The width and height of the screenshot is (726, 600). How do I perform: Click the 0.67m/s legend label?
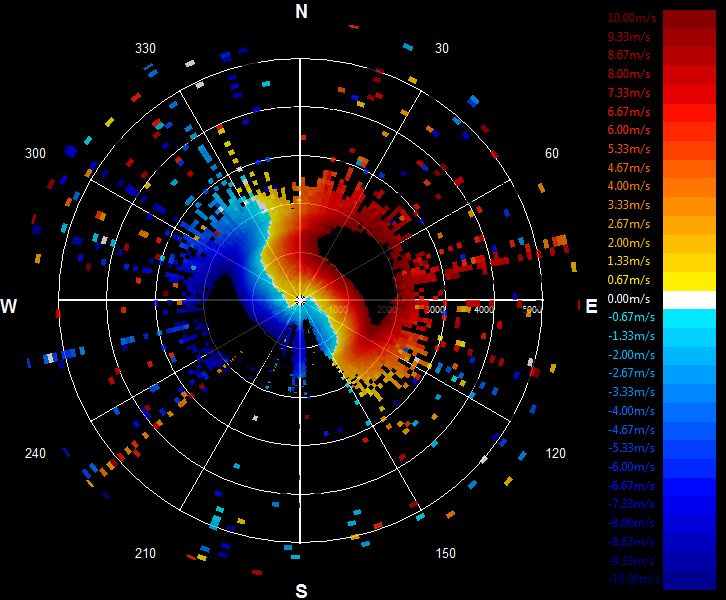point(629,280)
